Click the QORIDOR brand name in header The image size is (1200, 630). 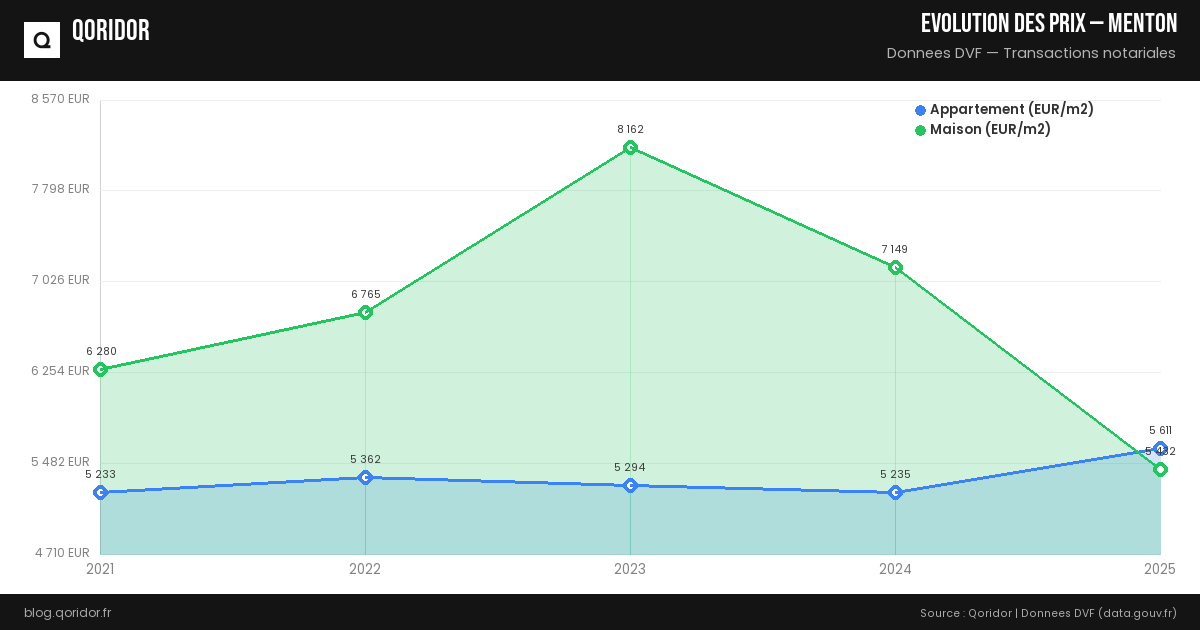point(111,31)
